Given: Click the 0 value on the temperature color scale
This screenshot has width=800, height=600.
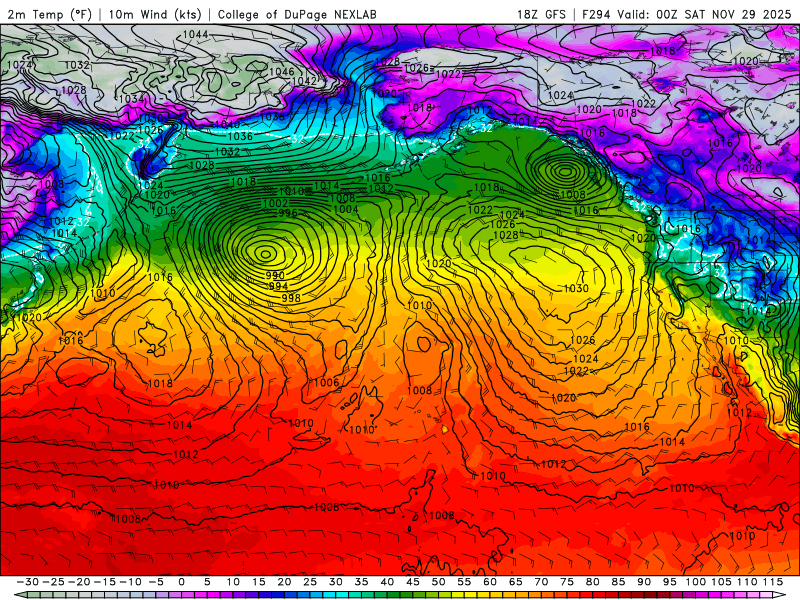Looking at the screenshot, I should coord(181,582).
